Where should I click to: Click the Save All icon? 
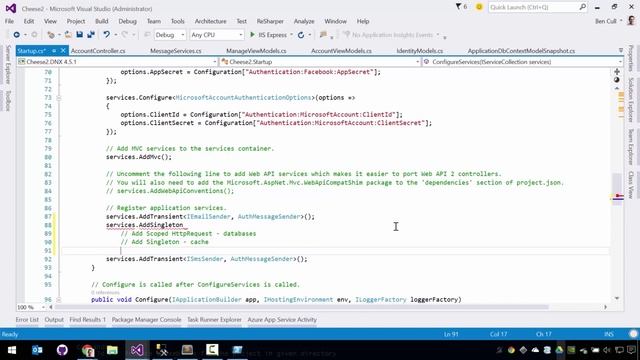[91, 35]
